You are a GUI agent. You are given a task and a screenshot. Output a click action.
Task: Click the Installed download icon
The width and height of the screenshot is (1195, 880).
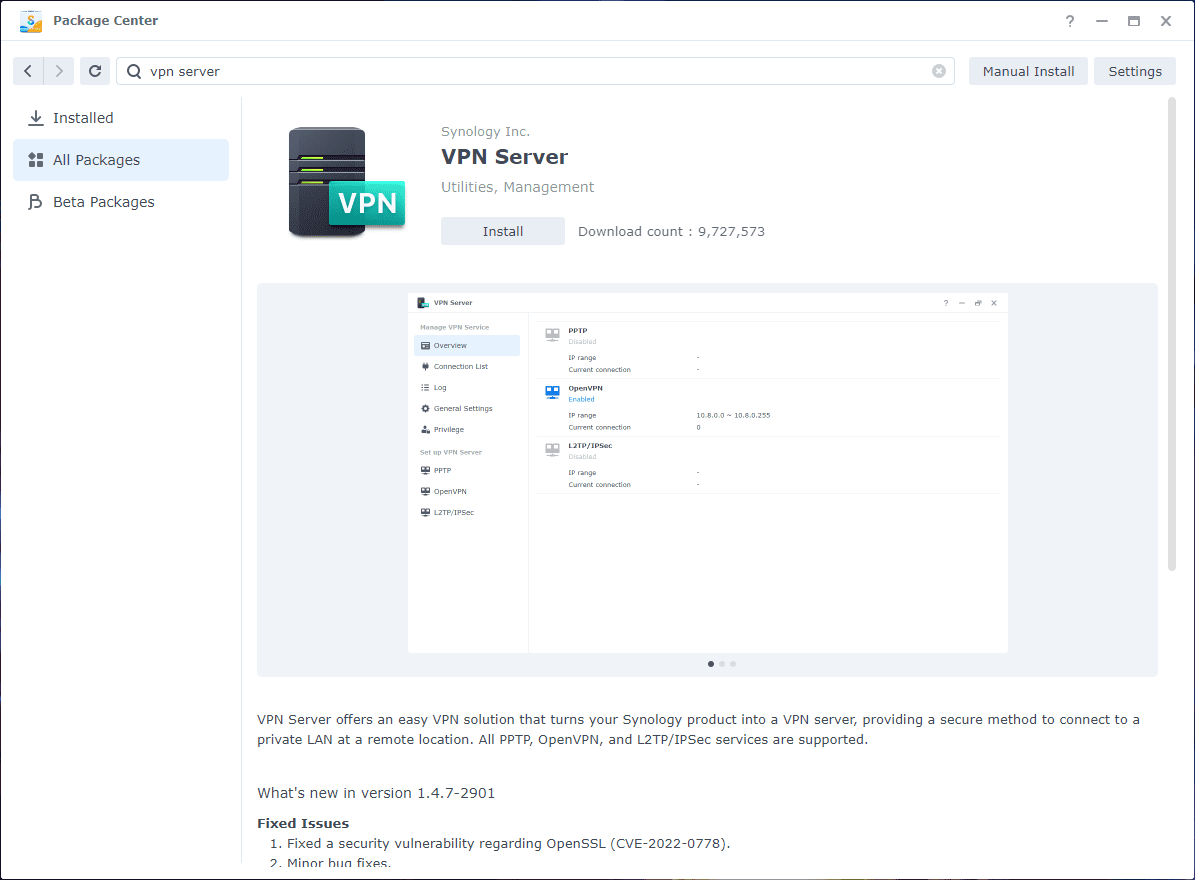pyautogui.click(x=35, y=118)
